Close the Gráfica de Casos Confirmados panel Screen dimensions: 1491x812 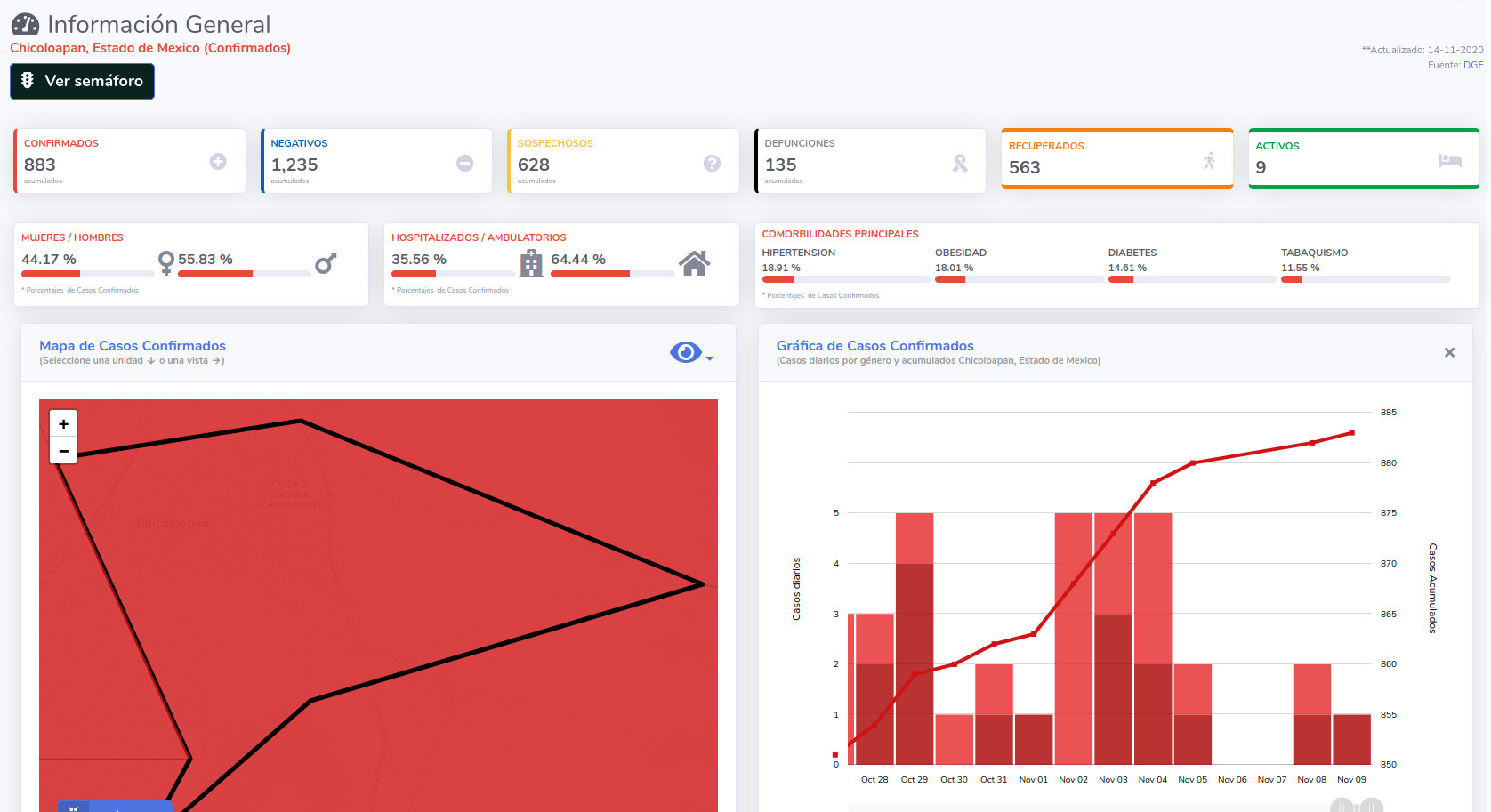coord(1449,352)
